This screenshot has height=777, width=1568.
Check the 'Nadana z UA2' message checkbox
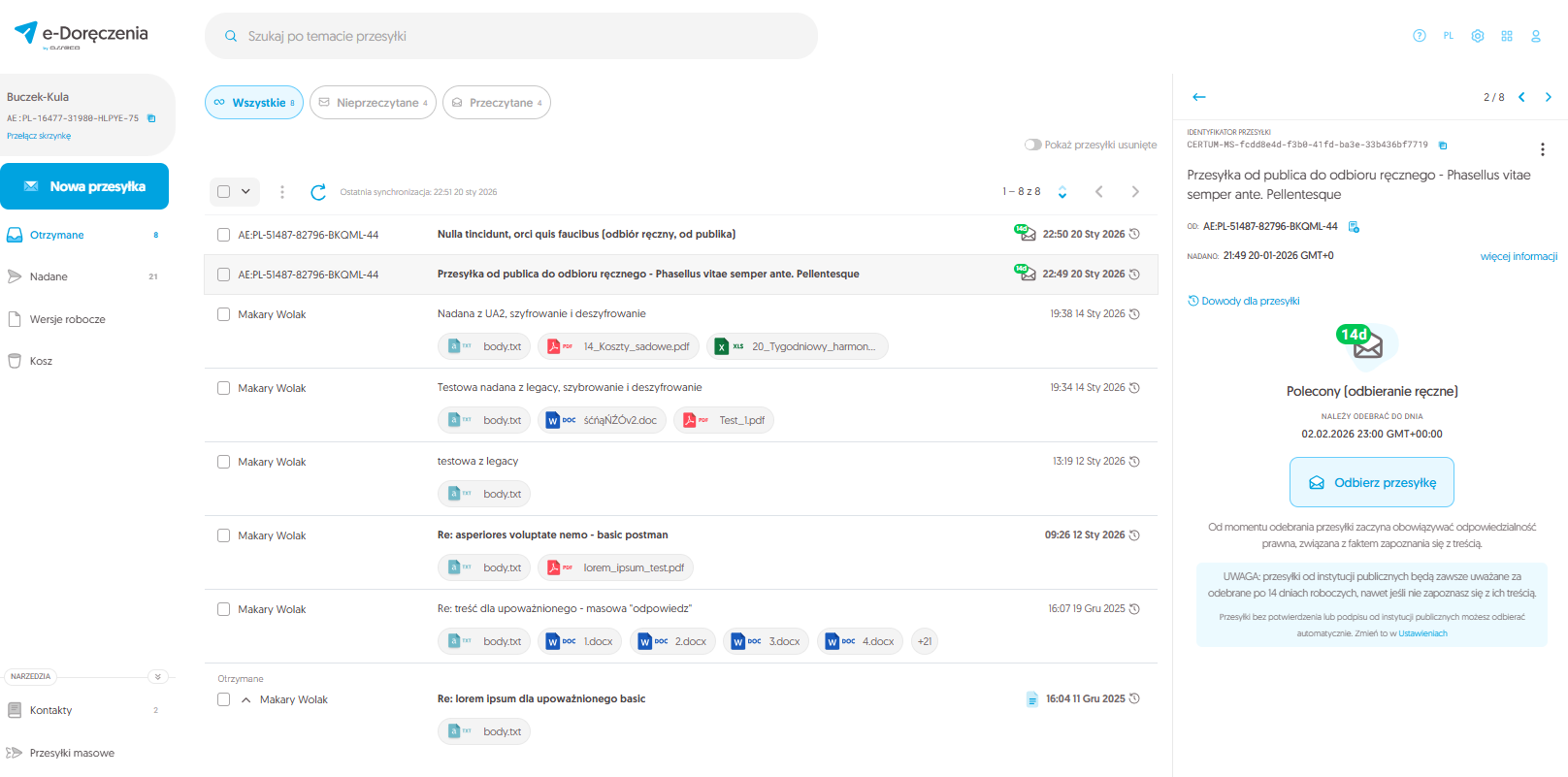(223, 314)
